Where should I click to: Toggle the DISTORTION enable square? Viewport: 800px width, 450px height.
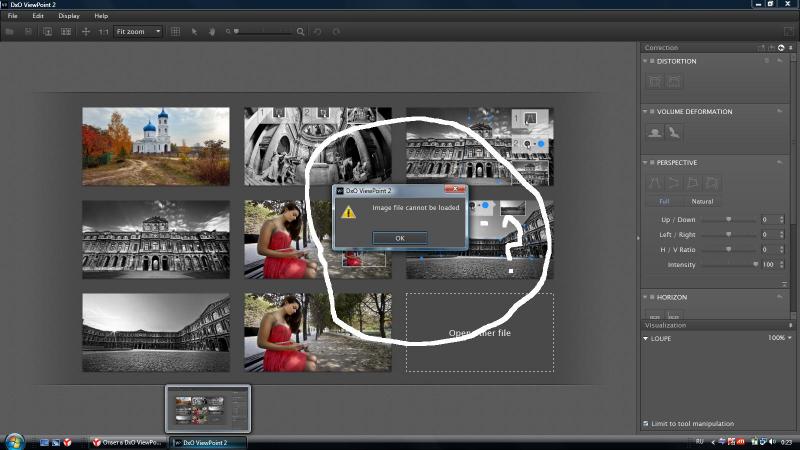(652, 61)
